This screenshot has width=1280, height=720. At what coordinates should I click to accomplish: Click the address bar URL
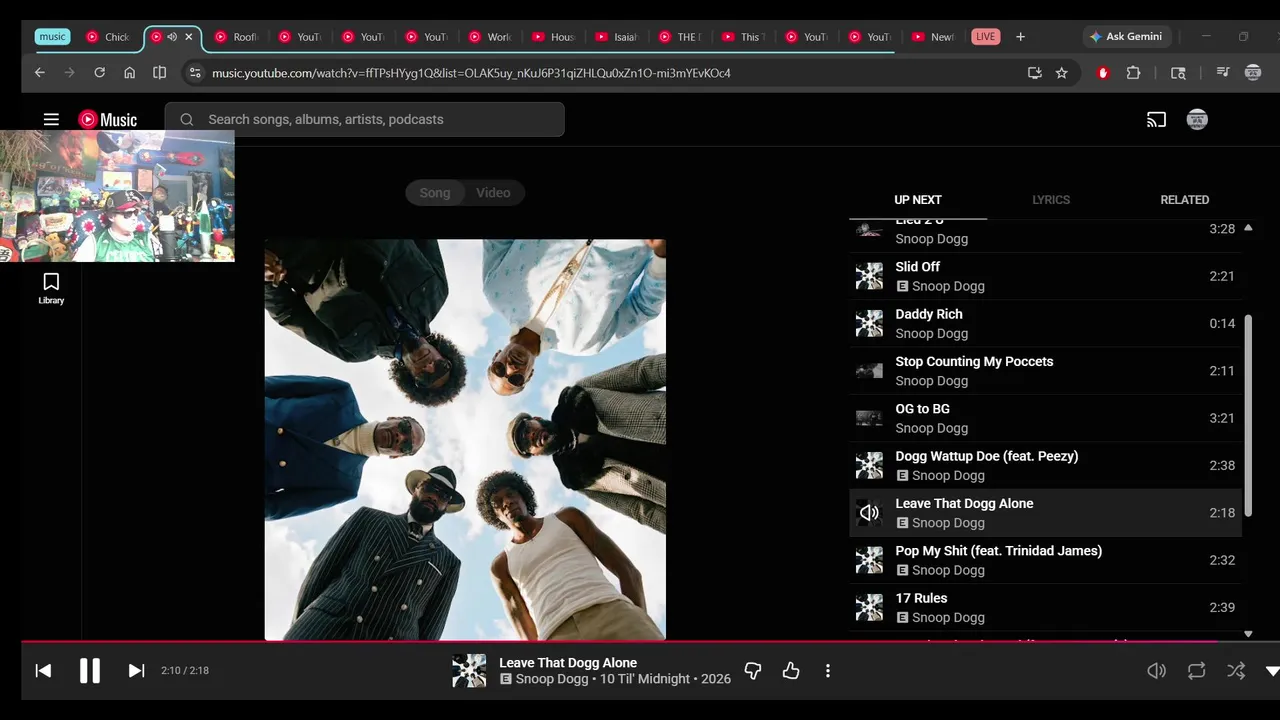click(471, 73)
